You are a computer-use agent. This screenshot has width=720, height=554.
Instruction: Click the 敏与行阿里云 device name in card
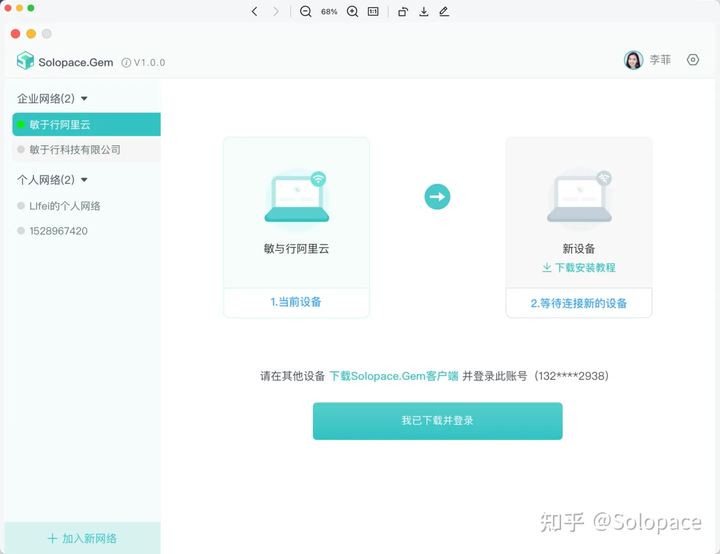pyautogui.click(x=296, y=249)
